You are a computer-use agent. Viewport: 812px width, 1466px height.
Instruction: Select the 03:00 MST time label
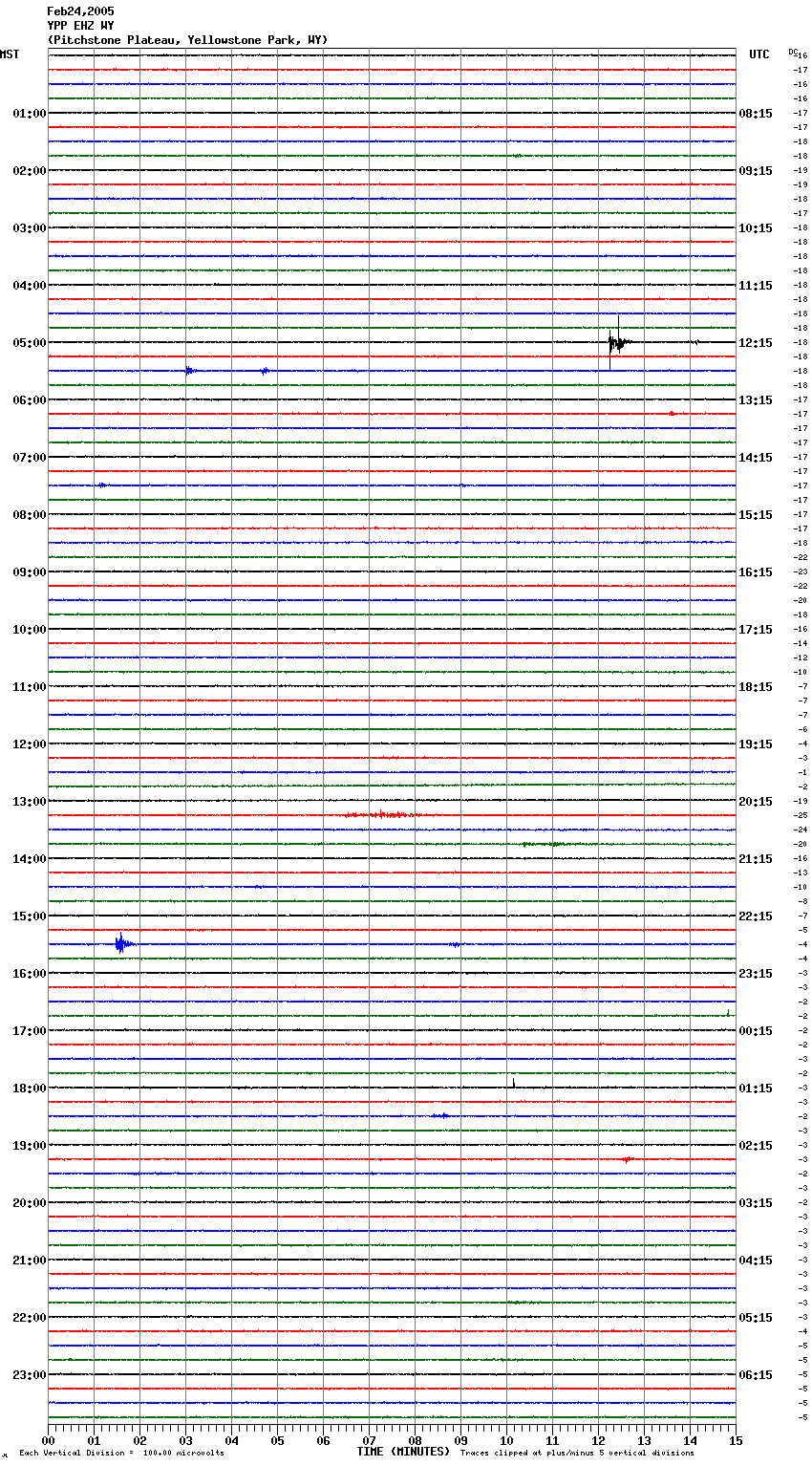(30, 228)
